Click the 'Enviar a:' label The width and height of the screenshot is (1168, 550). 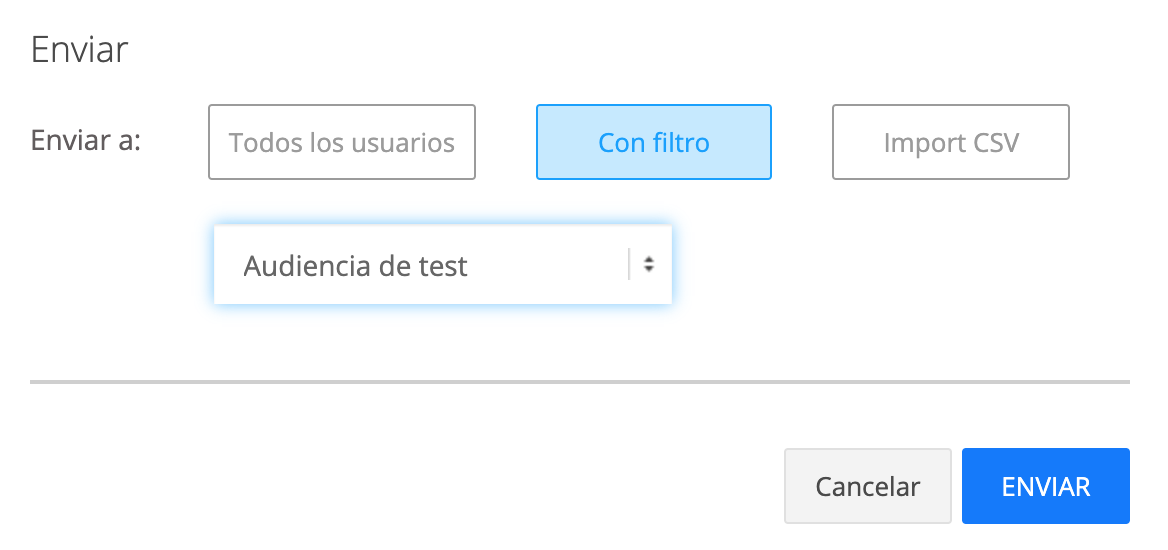click(87, 140)
